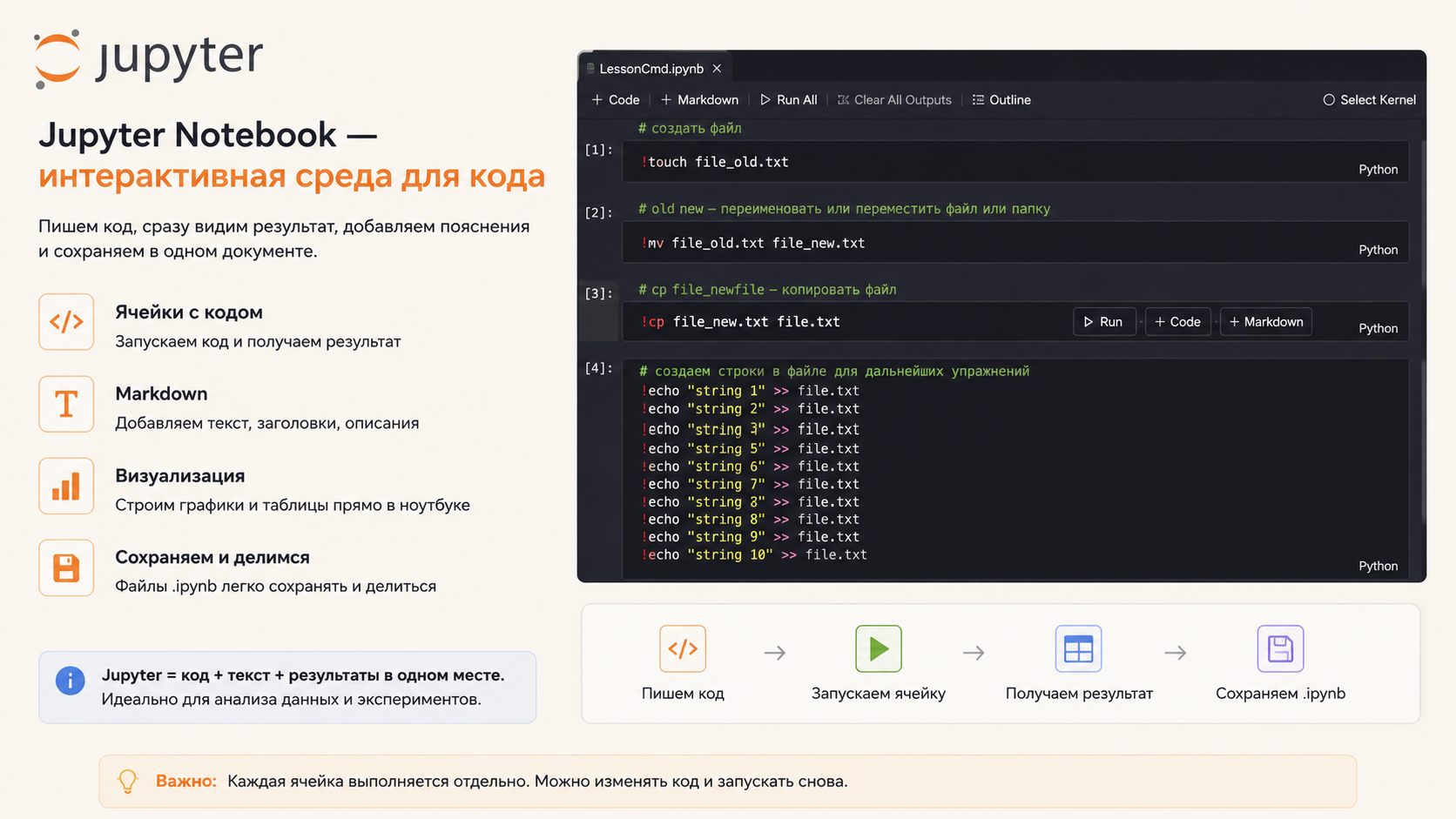Click the + Markdown button in cell 3
This screenshot has height=819, width=1456.
tap(1266, 322)
